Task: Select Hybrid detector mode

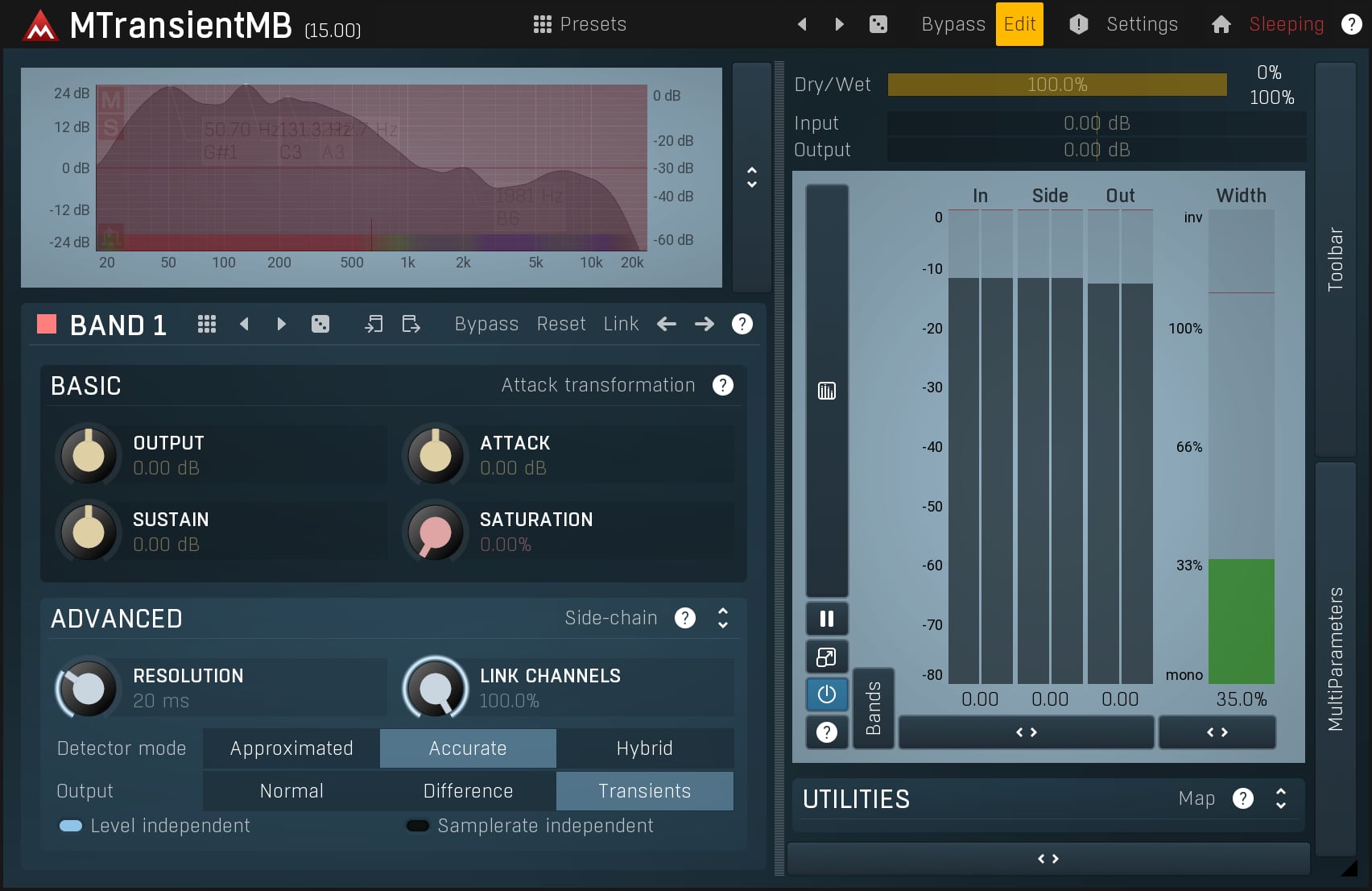Action: point(644,748)
